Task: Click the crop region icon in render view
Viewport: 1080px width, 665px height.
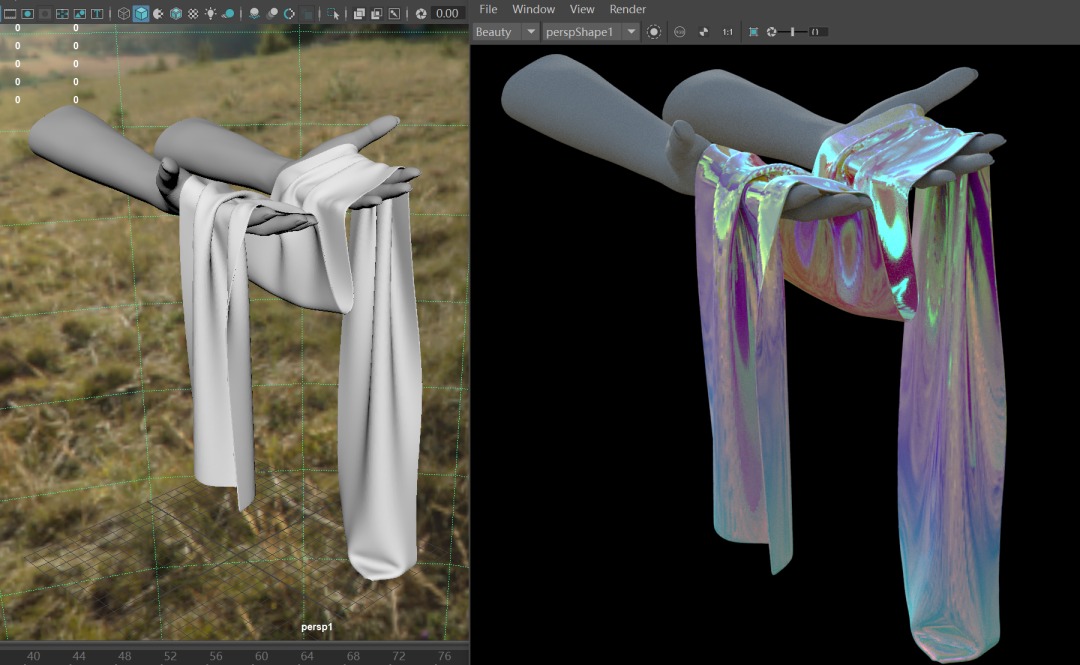Action: (754, 32)
